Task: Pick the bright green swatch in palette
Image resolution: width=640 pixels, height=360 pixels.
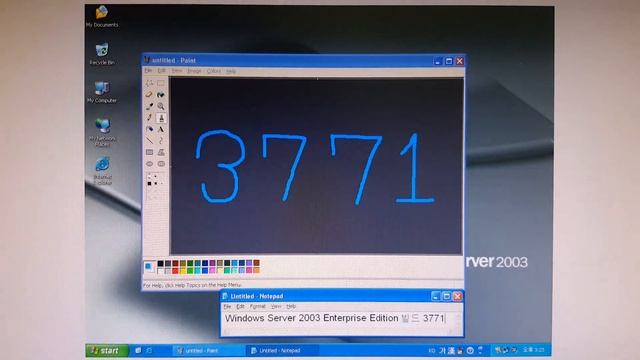Action: (x=190, y=271)
